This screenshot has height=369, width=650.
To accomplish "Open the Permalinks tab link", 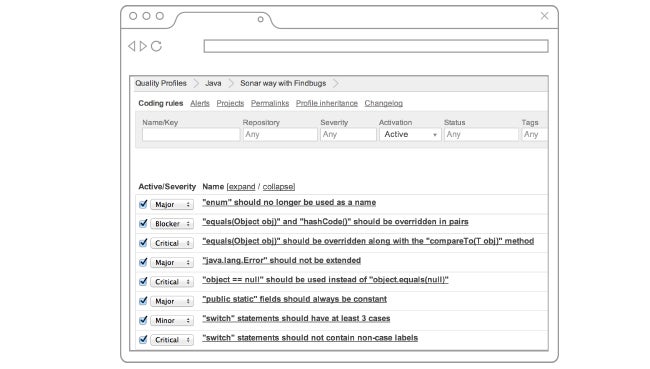I will (270, 103).
